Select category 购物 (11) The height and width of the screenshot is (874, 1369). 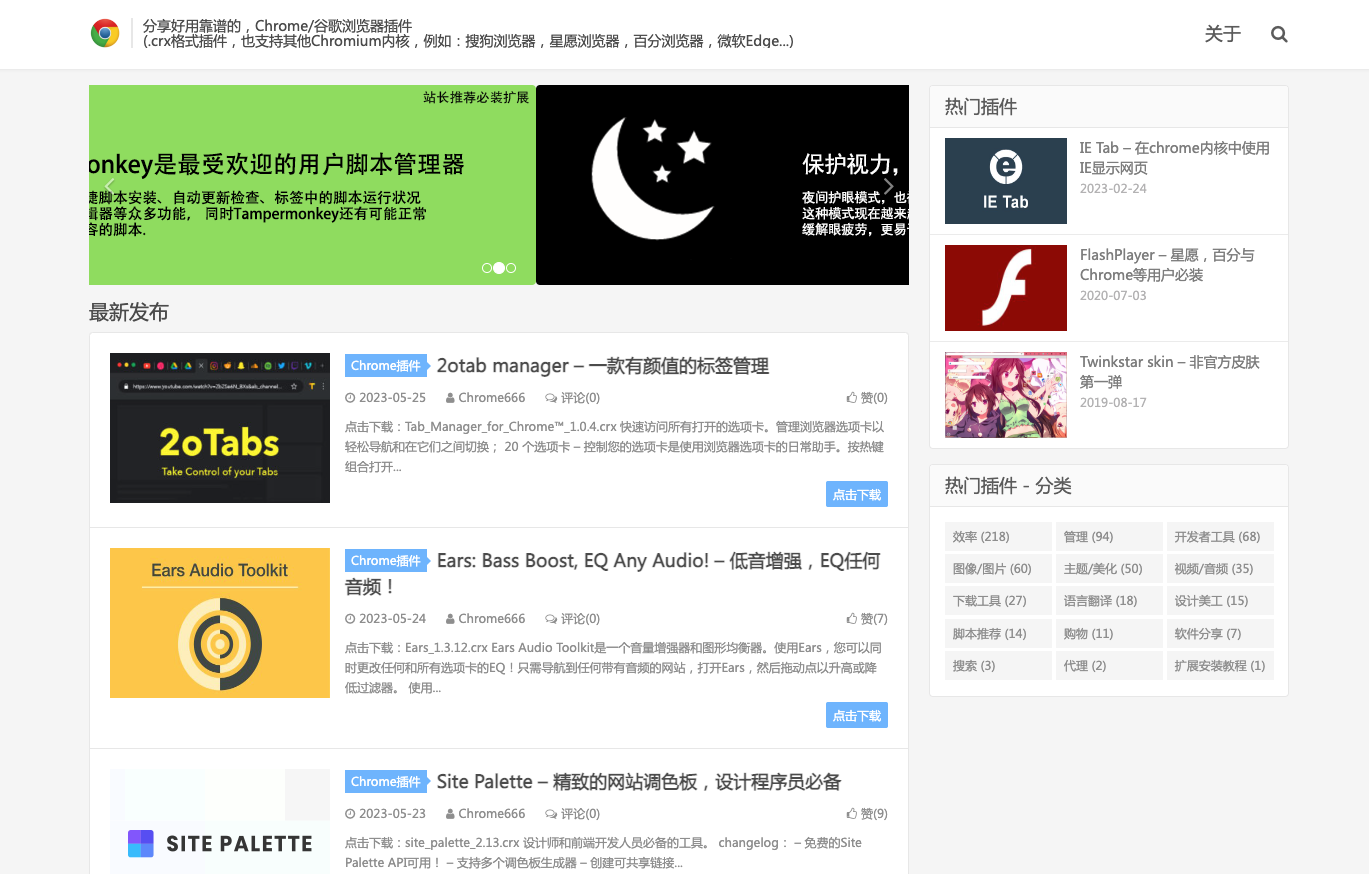coord(1108,634)
